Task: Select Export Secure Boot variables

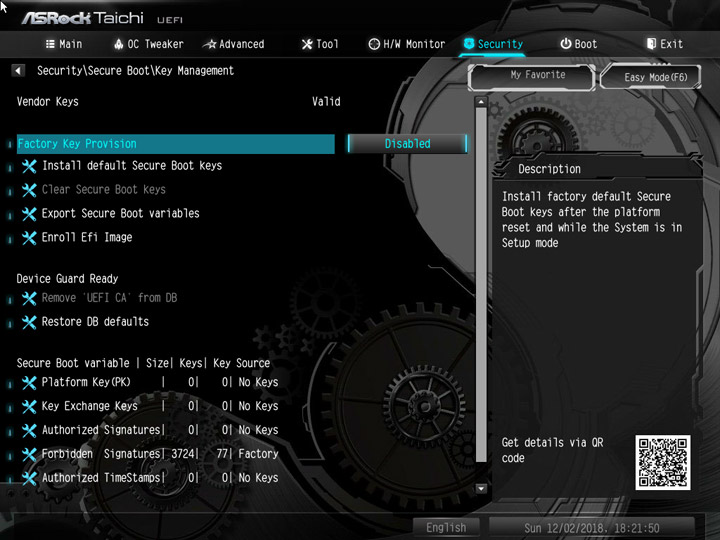Action: click(x=121, y=214)
